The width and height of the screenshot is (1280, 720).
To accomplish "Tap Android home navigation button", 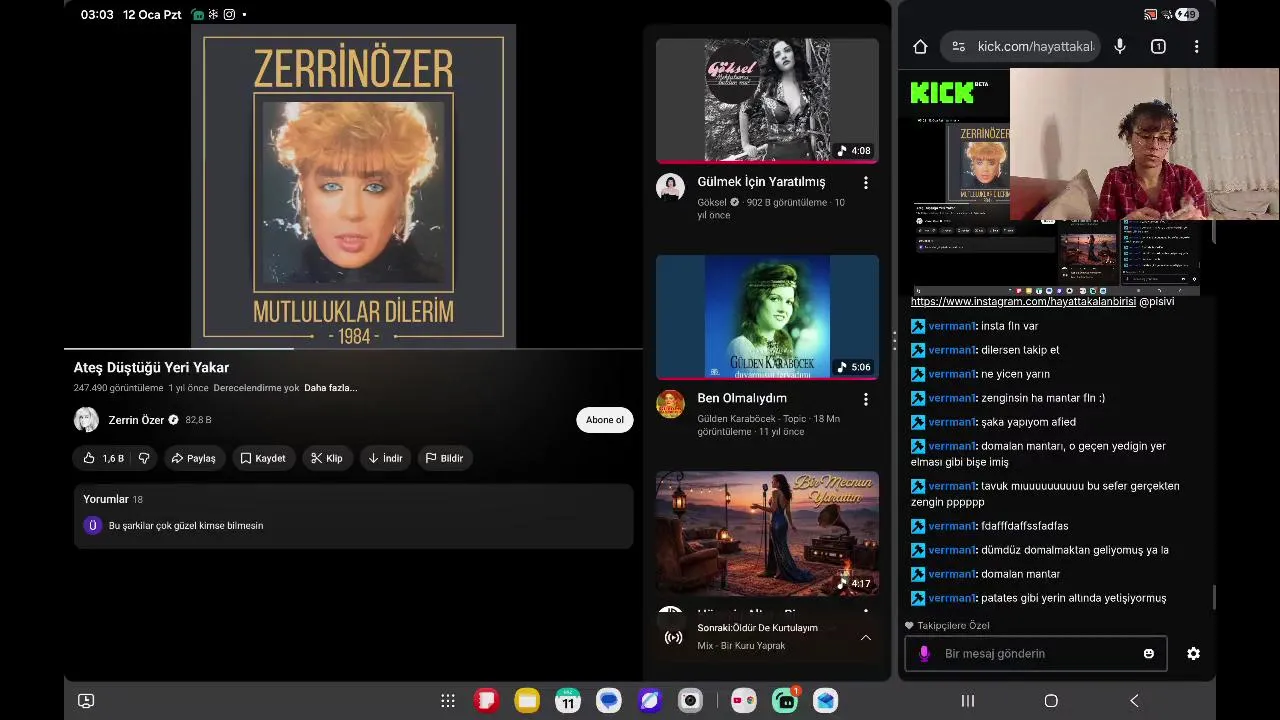I will pos(1051,701).
